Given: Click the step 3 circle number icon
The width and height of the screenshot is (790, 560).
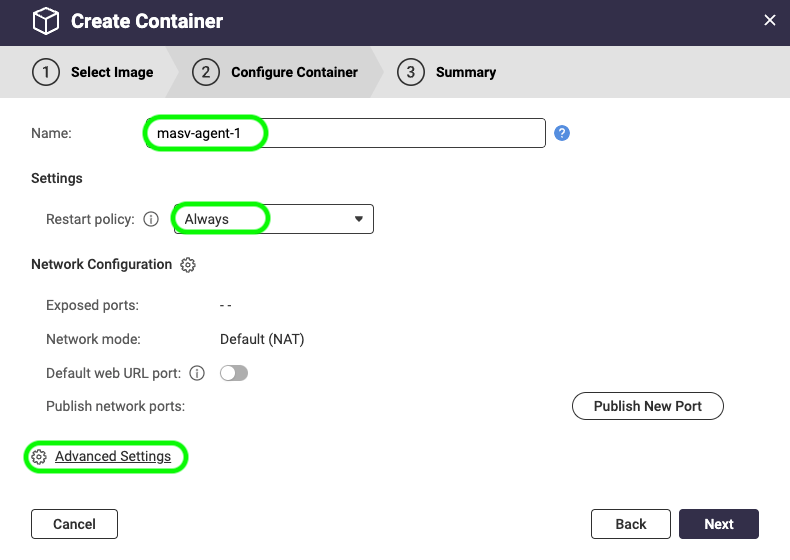Looking at the screenshot, I should [411, 72].
